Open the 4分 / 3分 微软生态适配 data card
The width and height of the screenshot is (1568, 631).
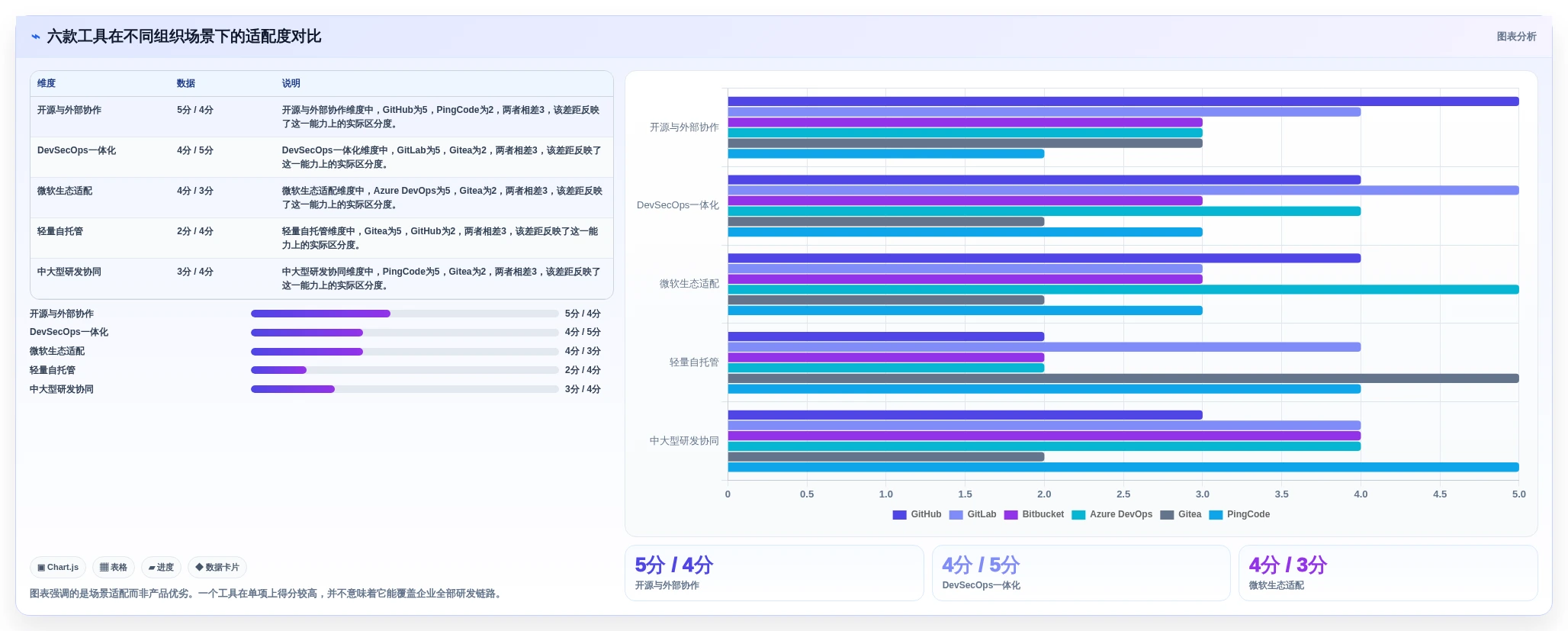[1388, 573]
